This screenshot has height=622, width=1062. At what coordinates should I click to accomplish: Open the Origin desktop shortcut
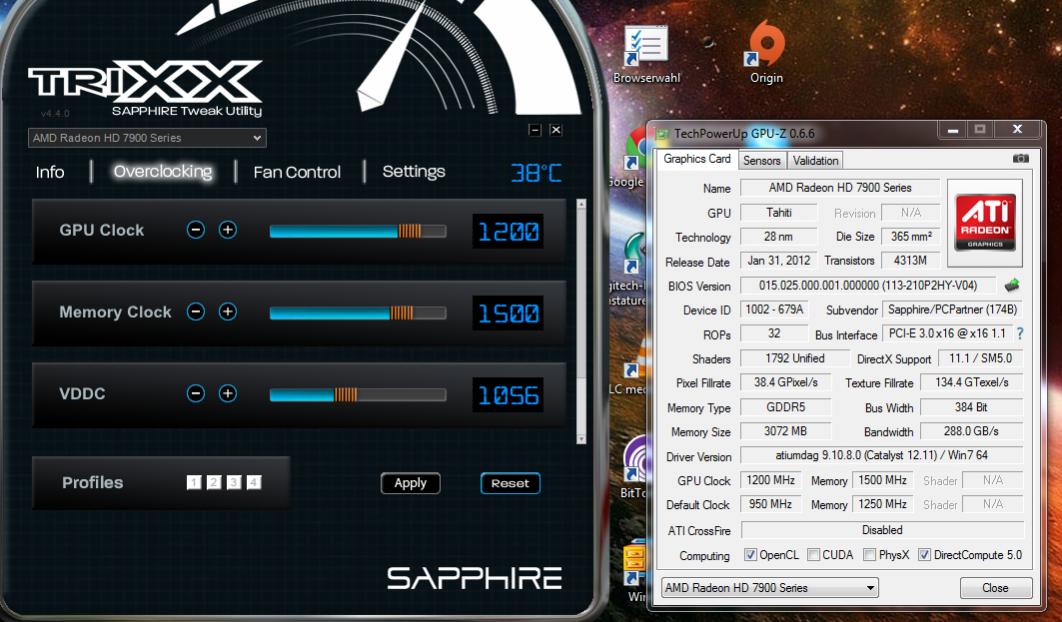click(x=766, y=53)
